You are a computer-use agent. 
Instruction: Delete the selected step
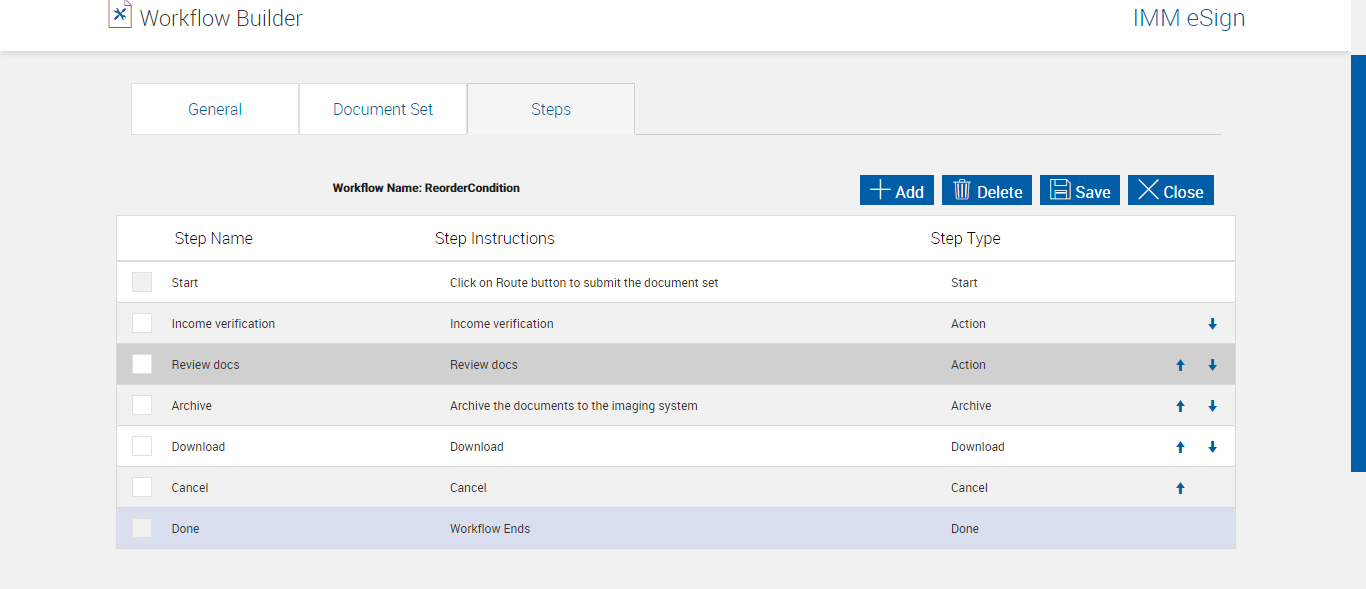coord(987,191)
